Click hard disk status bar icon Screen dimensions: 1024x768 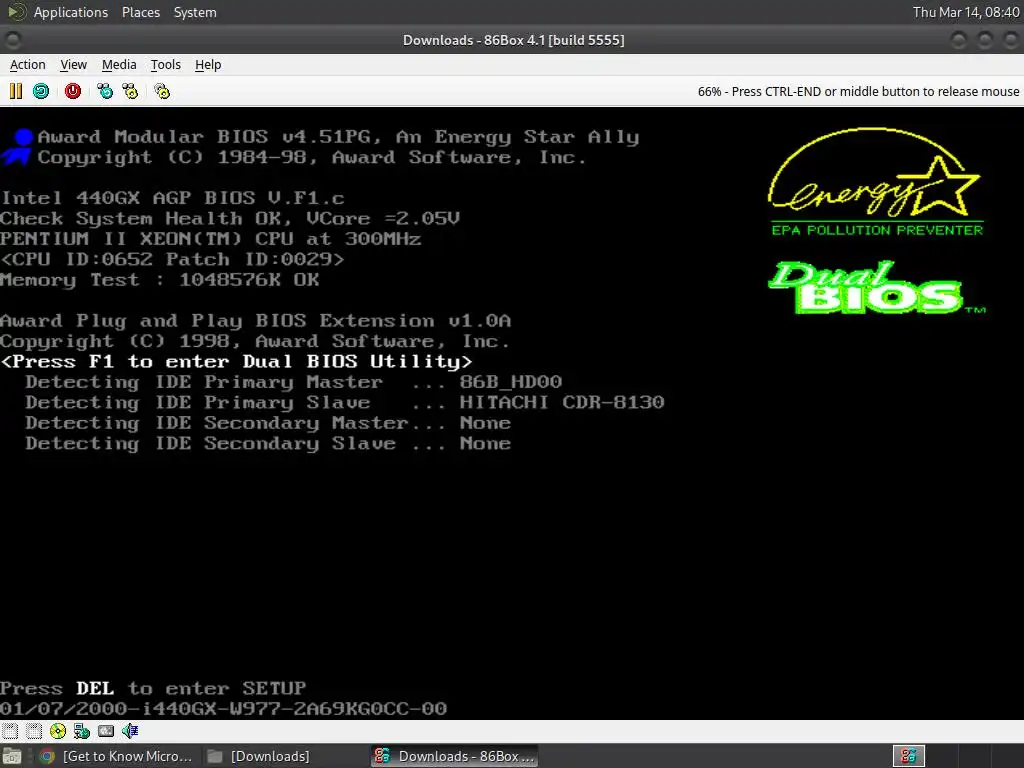coord(106,731)
